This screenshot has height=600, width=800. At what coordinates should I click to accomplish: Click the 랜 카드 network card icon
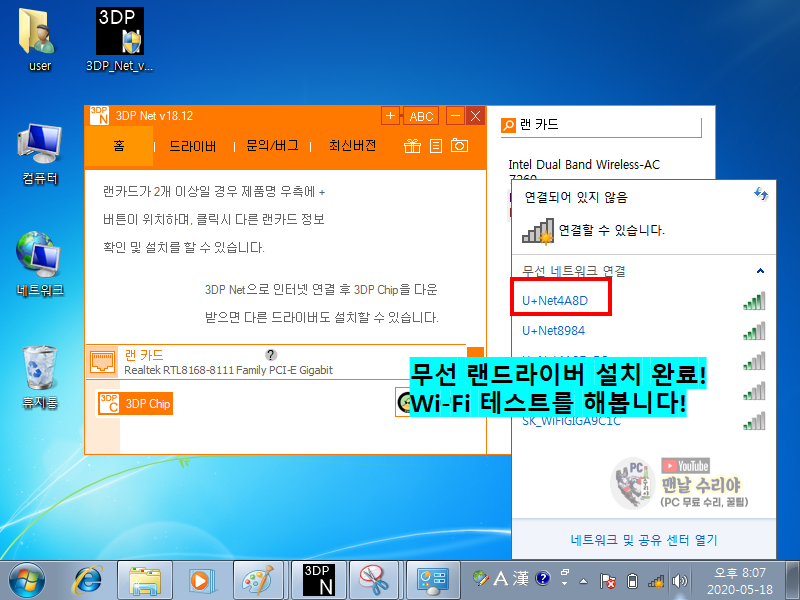pyautogui.click(x=103, y=362)
